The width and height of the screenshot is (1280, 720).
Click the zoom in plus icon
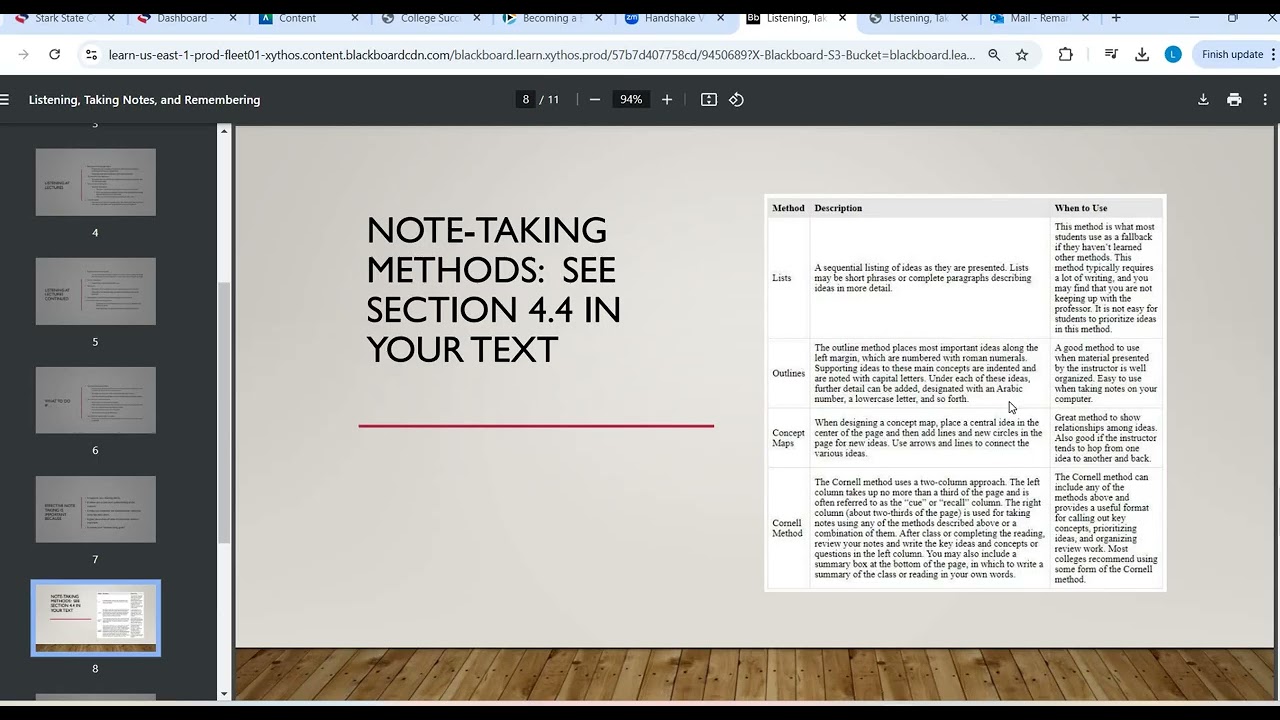(667, 100)
